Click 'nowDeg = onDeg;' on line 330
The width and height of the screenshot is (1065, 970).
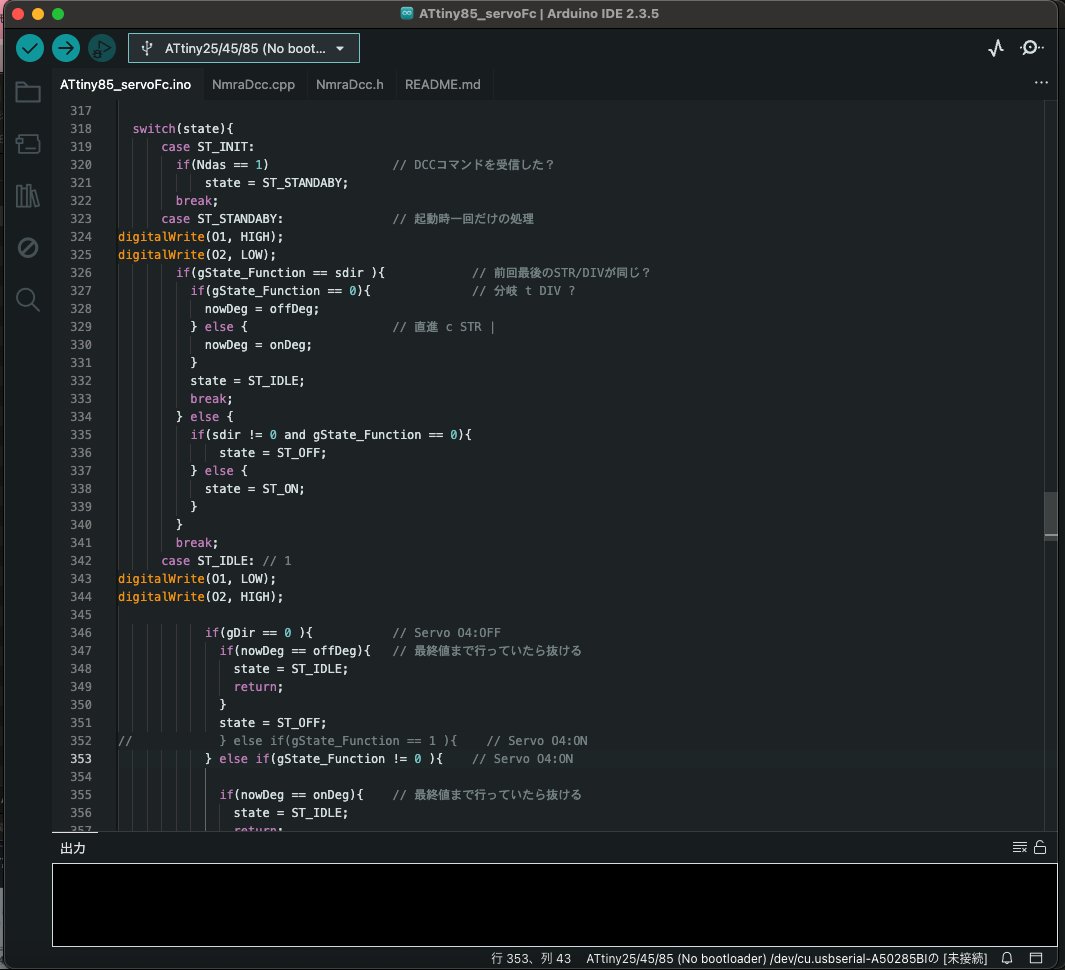pyautogui.click(x=258, y=344)
